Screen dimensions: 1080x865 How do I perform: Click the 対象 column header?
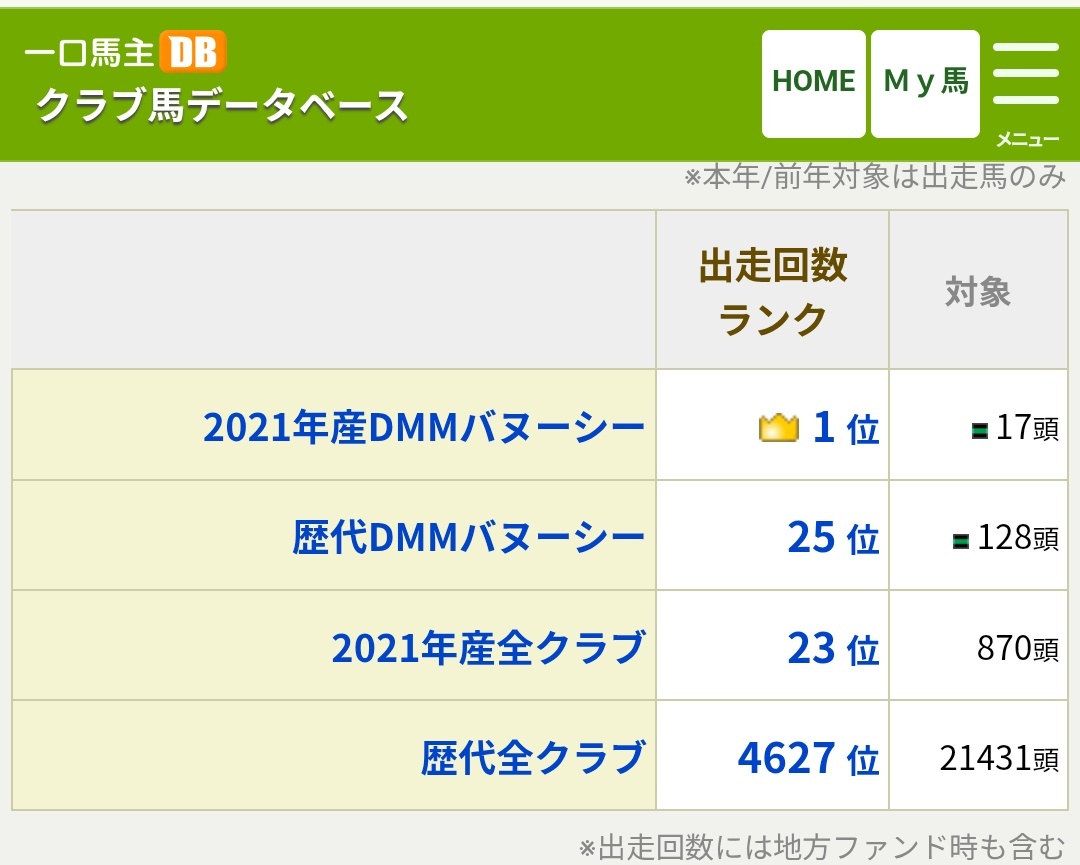click(x=977, y=292)
